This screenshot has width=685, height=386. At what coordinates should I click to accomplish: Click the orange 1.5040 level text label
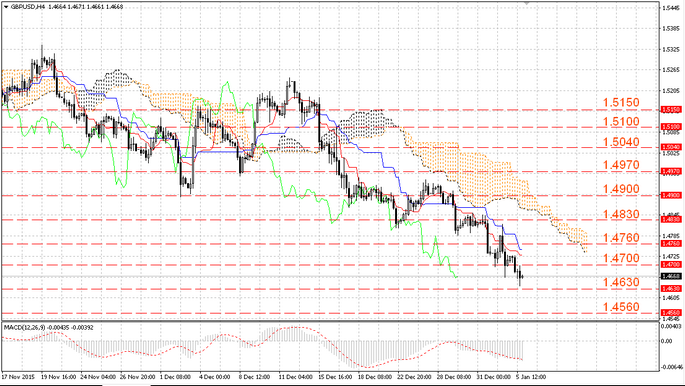[621, 142]
